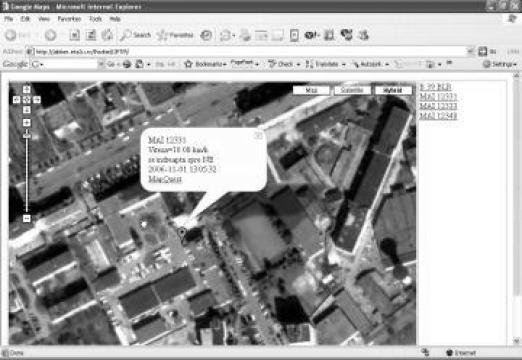Select the first vehicle link in sidebar
This screenshot has width=522, height=360.
(435, 87)
